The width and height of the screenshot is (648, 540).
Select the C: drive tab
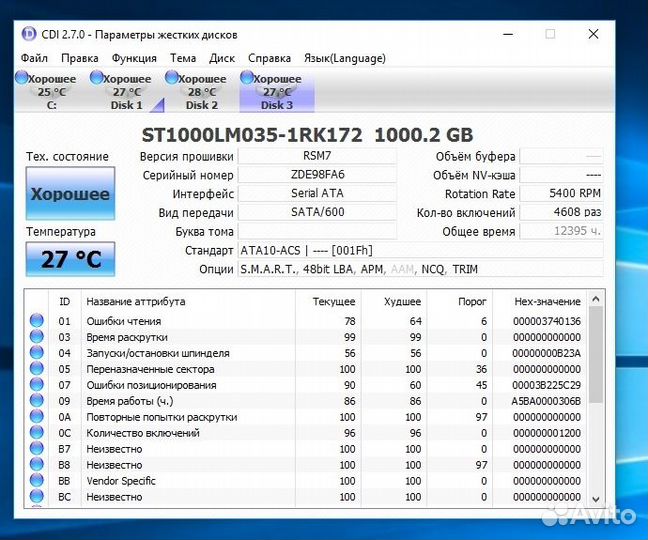click(x=51, y=91)
